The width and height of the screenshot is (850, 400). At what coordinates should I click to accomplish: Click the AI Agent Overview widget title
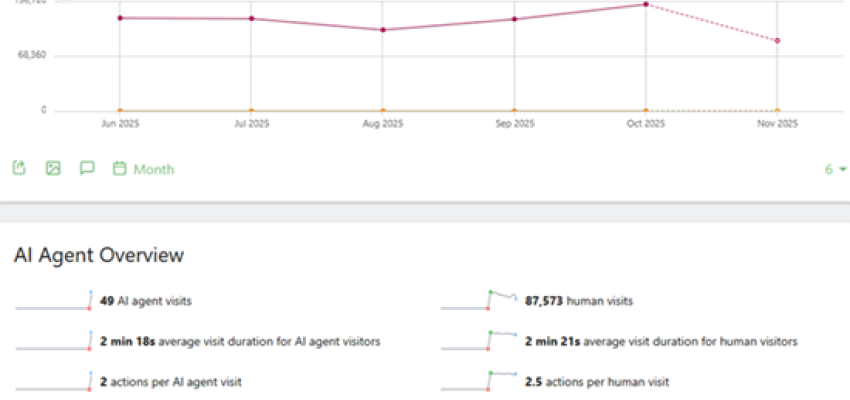tap(98, 255)
